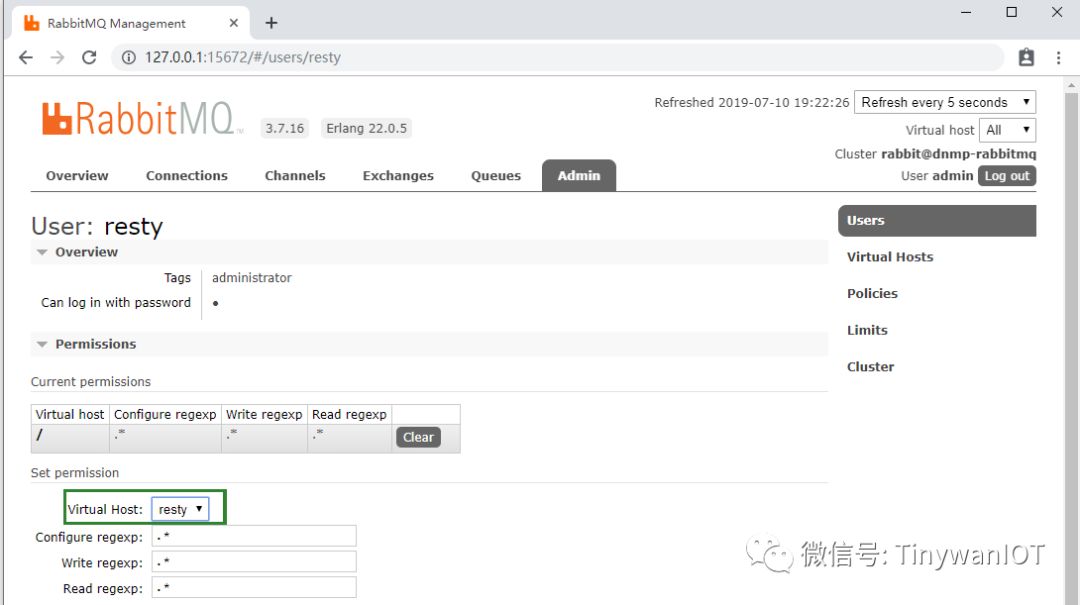Click the Configure regexp input field

(254, 536)
